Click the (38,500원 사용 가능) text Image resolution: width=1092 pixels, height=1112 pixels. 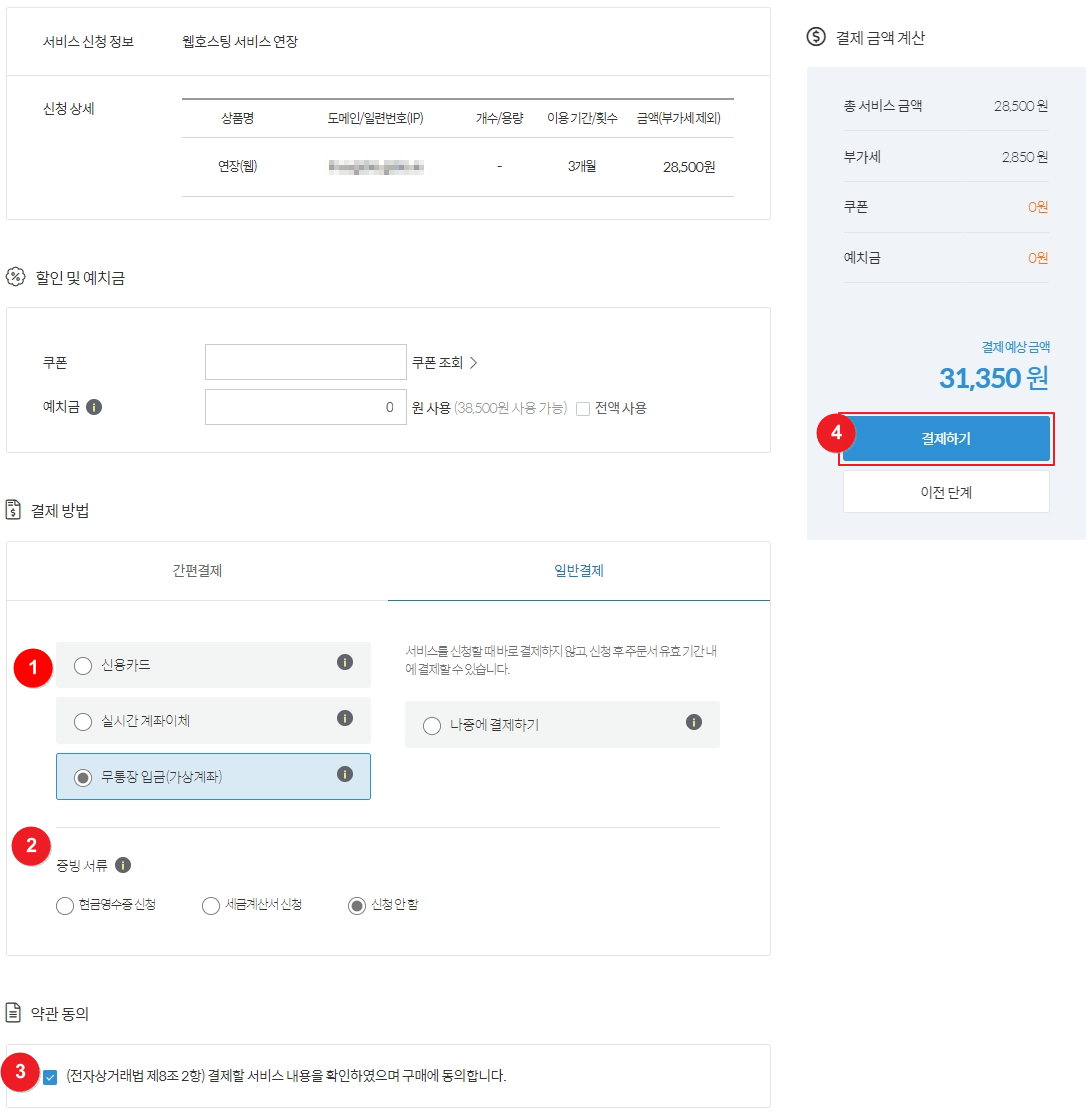pos(511,408)
